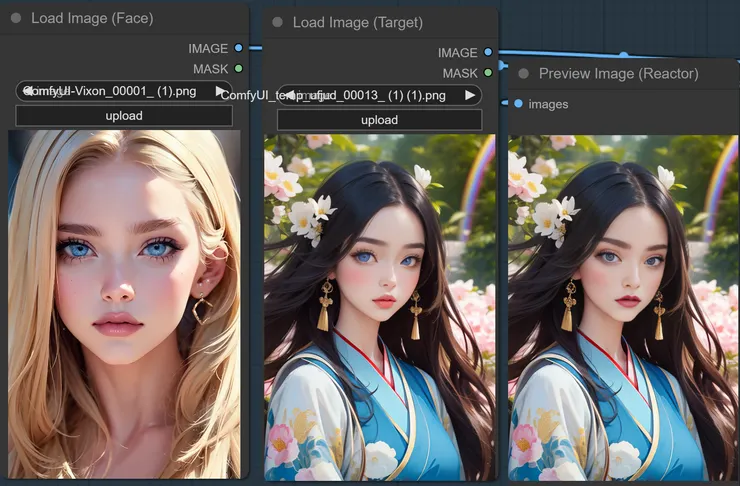Click upload button in Target node
The width and height of the screenshot is (740, 486).
point(379,120)
